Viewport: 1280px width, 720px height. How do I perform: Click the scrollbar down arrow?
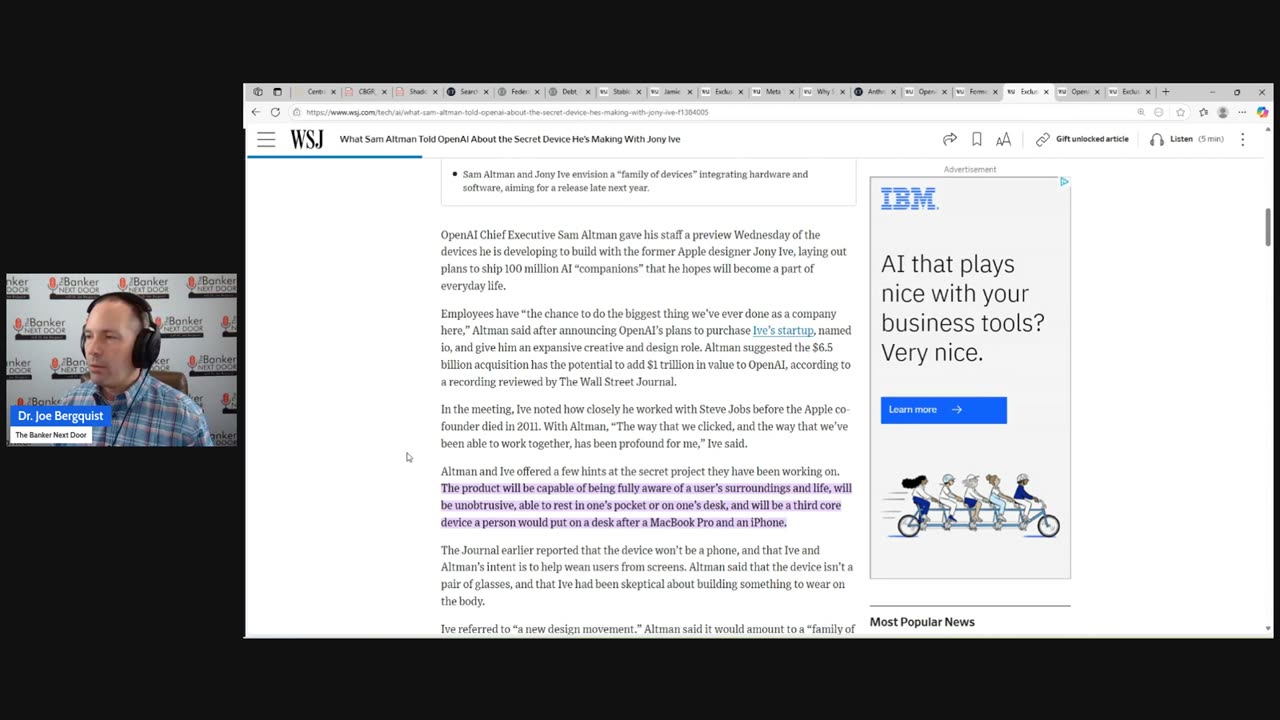(1268, 629)
